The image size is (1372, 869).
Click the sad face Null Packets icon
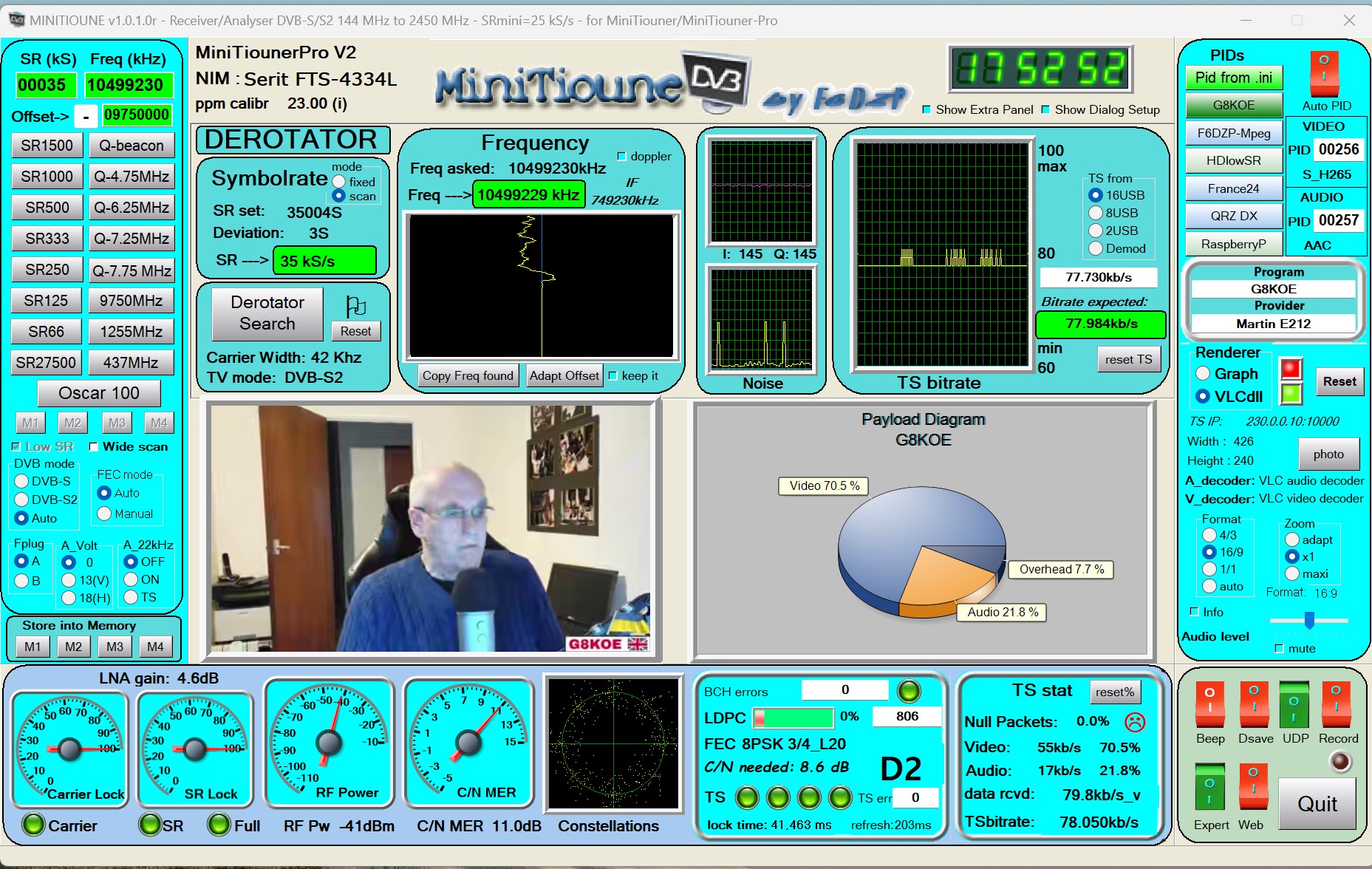pyautogui.click(x=1135, y=721)
